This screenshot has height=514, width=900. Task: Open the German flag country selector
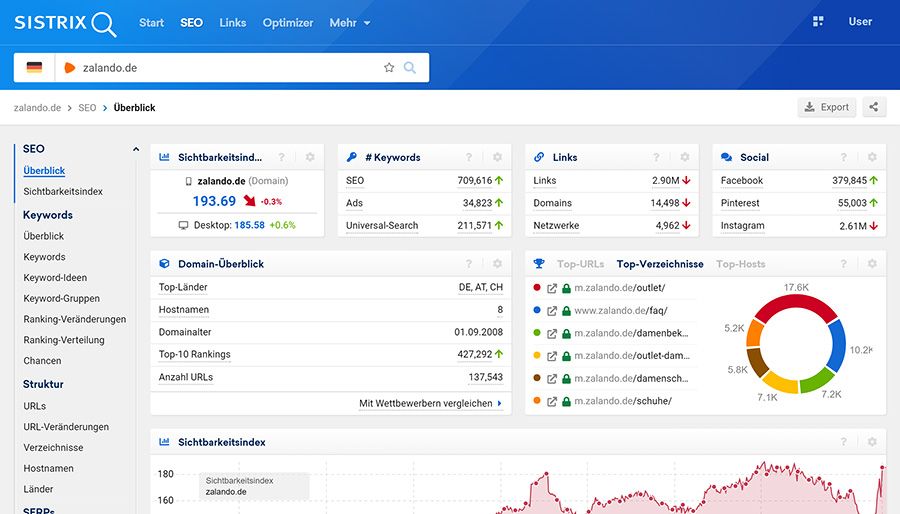pyautogui.click(x=35, y=68)
